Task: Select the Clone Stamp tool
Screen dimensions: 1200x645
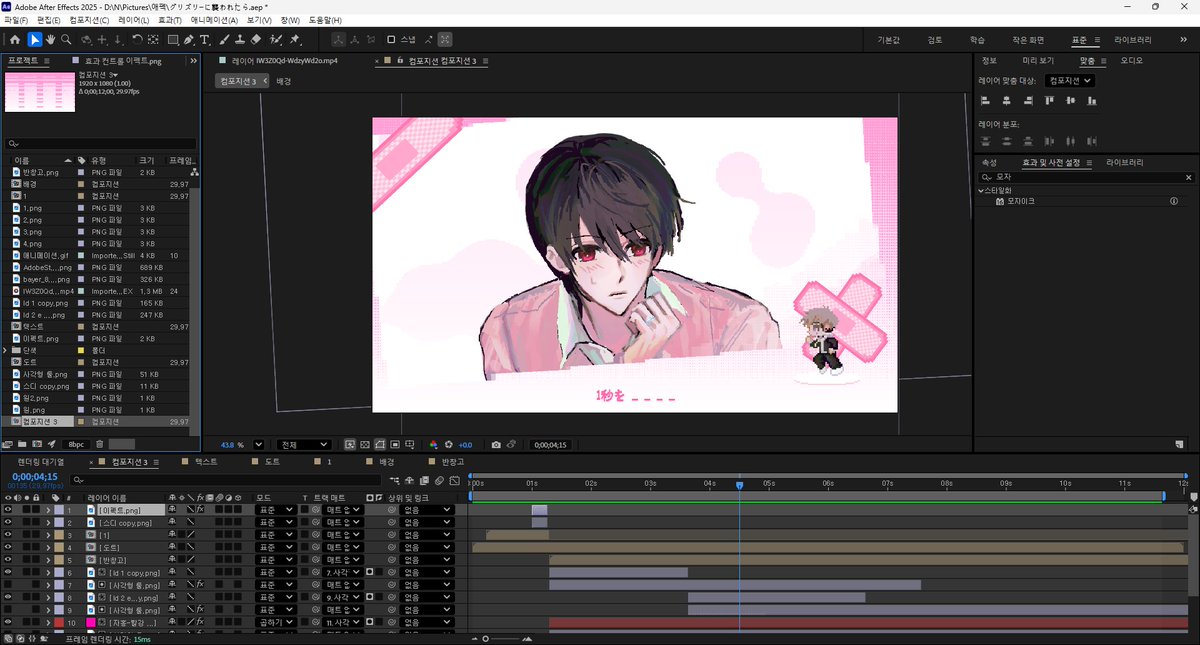Action: tap(239, 40)
